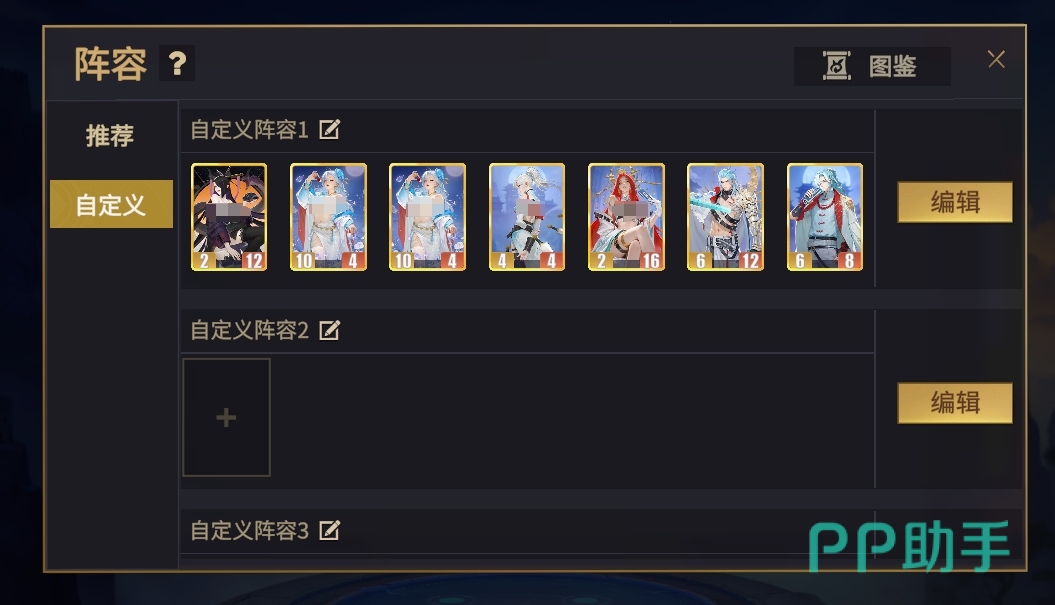Rename 自定义阵容2 using the pencil icon
This screenshot has width=1055, height=605.
pos(329,330)
